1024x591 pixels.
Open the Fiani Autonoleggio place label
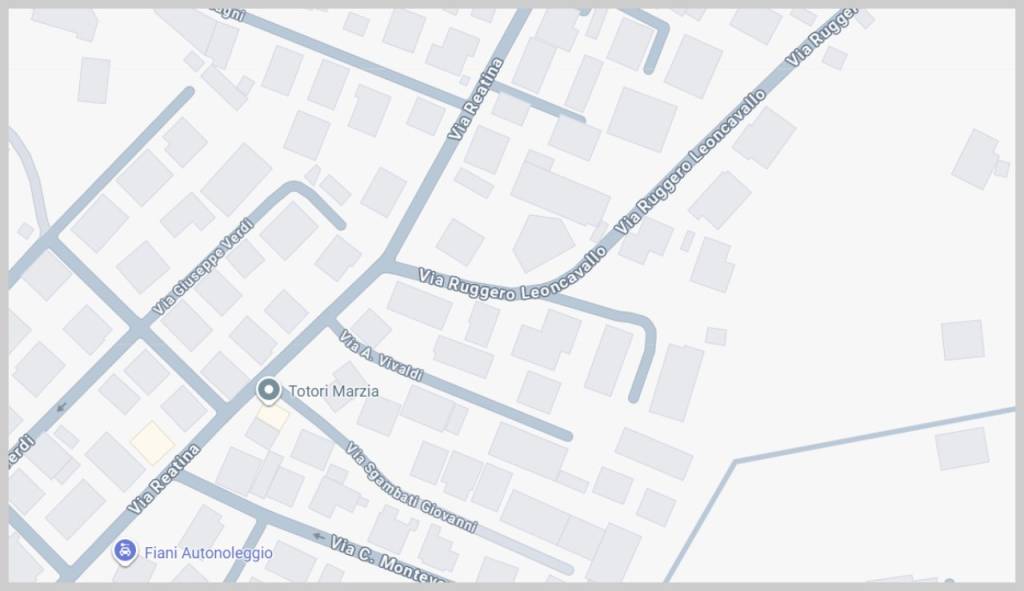[208, 552]
